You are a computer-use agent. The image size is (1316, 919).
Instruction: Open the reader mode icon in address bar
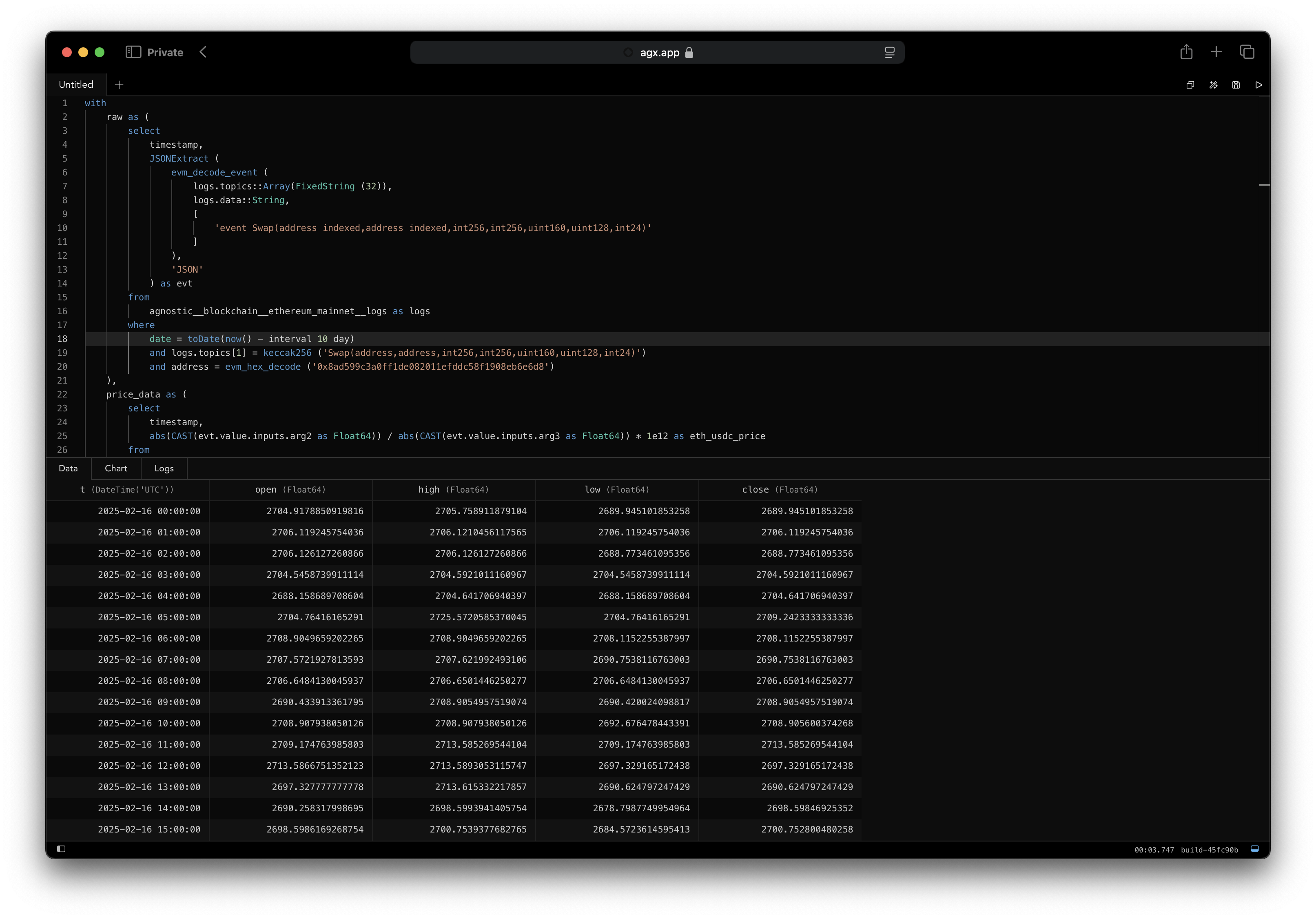(890, 52)
